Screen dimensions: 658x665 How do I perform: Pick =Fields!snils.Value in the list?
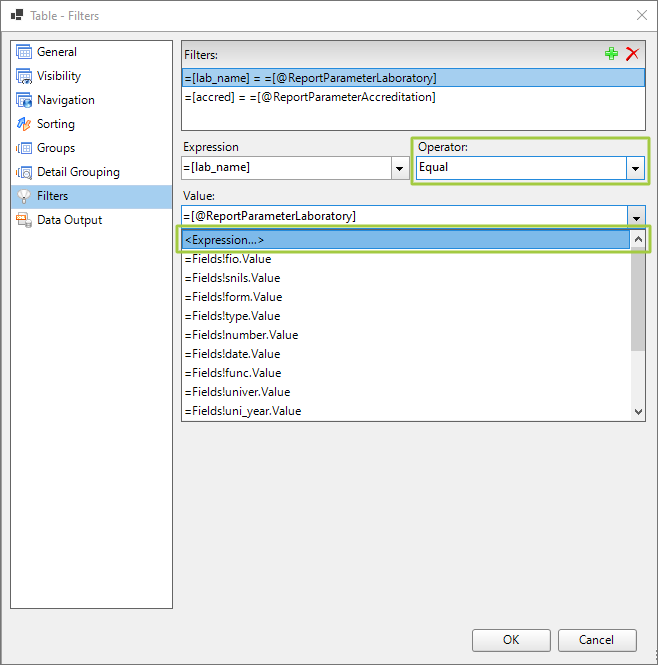[233, 278]
